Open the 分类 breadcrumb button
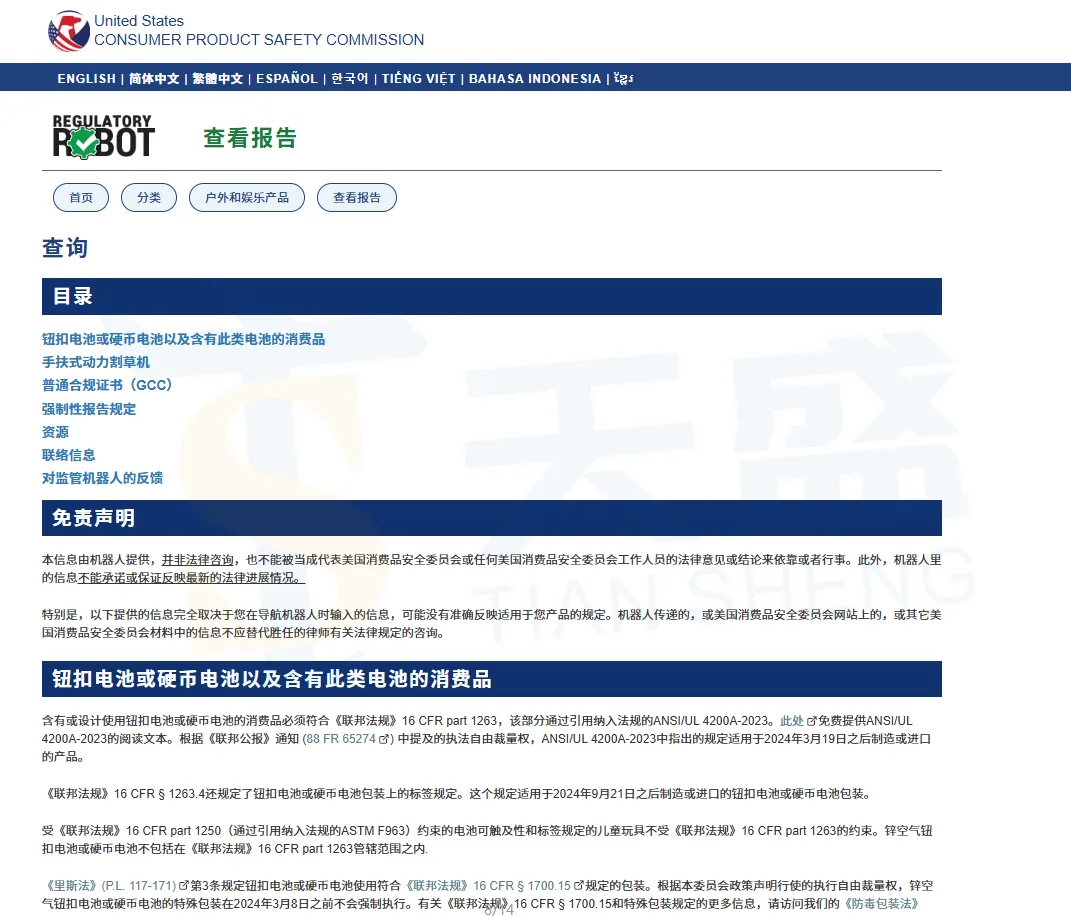 click(x=149, y=197)
